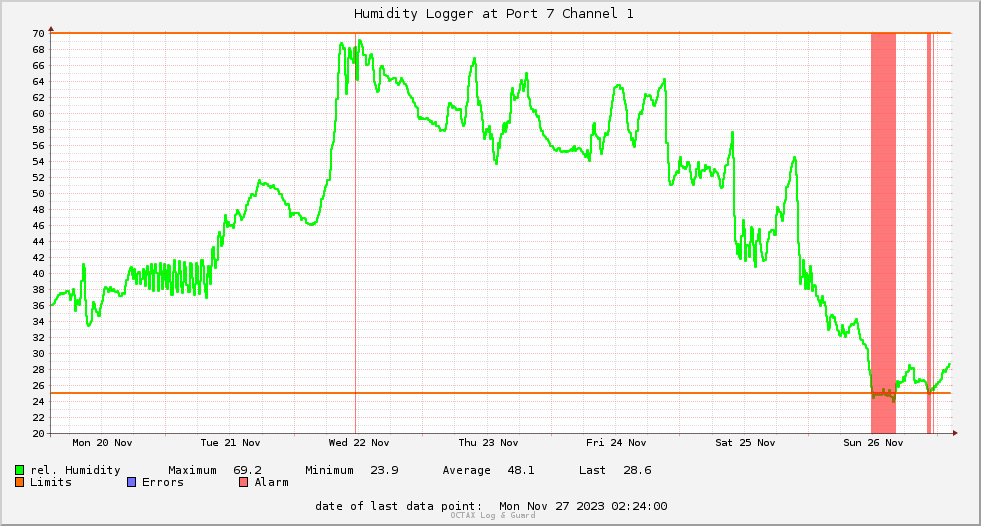Image resolution: width=981 pixels, height=526 pixels.
Task: Click the y-axis label 36
Action: (39, 305)
